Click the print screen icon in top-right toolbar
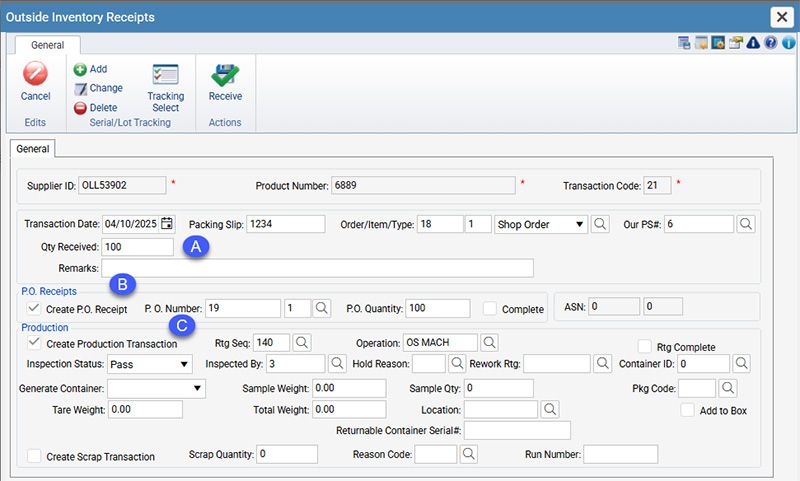Image resolution: width=800 pixels, height=481 pixels. point(684,43)
